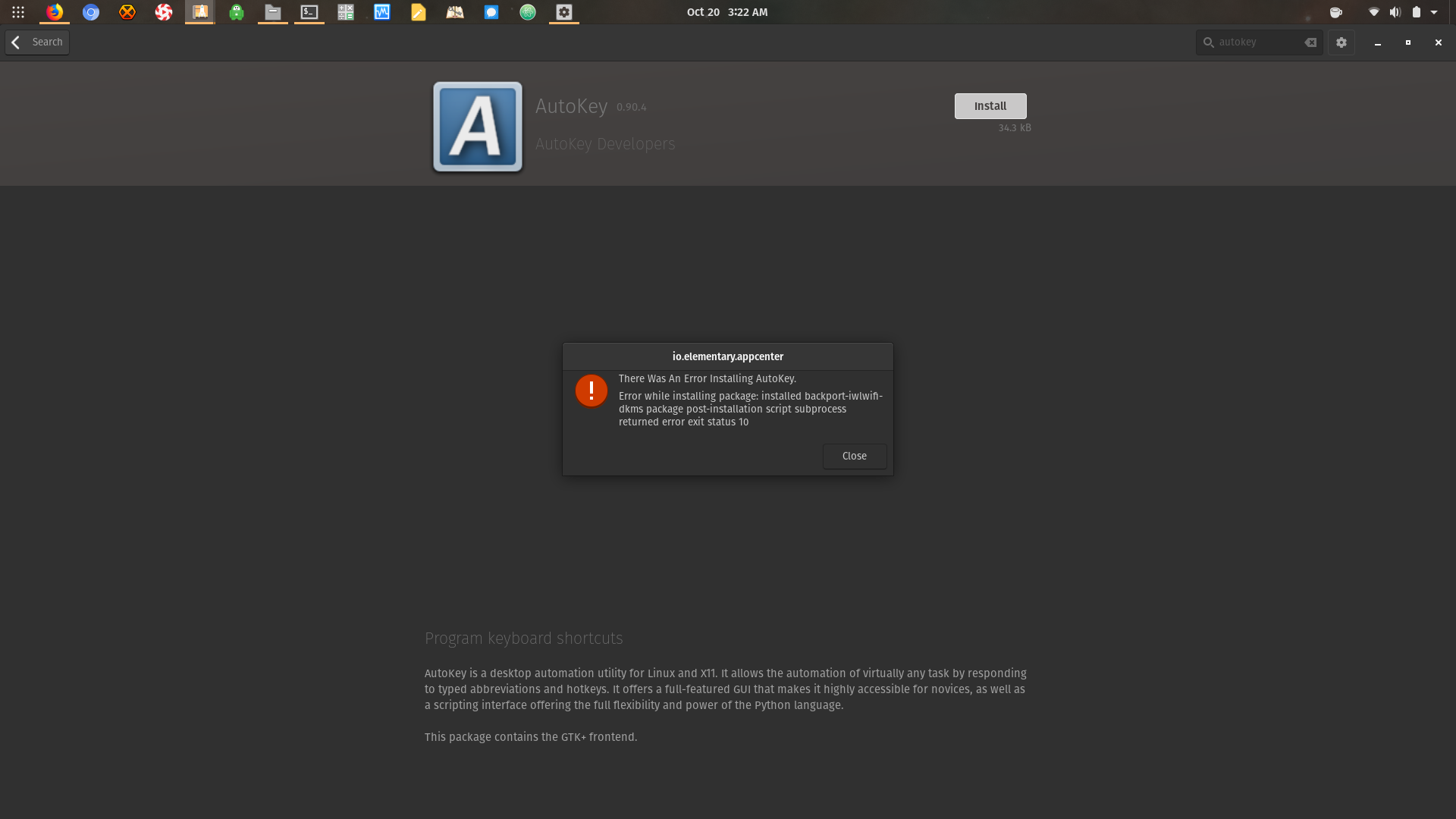Open the Calculator from the dock
This screenshot has width=1456, height=819.
(x=345, y=12)
